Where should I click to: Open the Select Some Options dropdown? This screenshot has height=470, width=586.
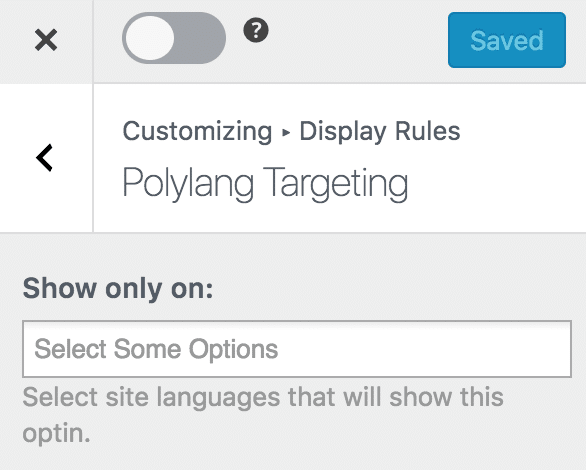point(297,349)
